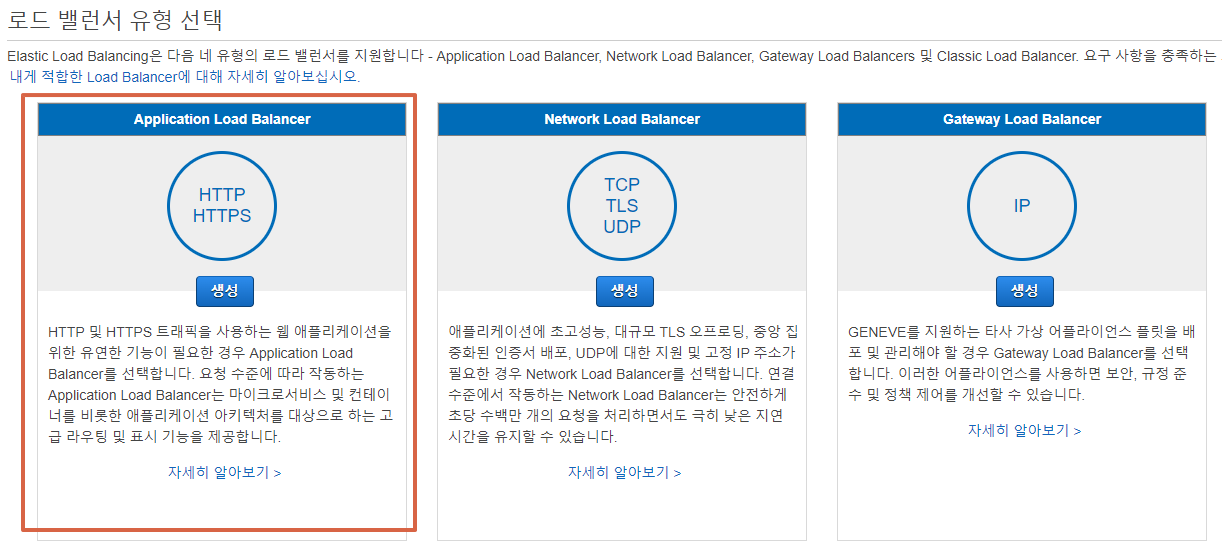
Task: Create a Network Load Balancer with 생성
Action: coord(625,291)
